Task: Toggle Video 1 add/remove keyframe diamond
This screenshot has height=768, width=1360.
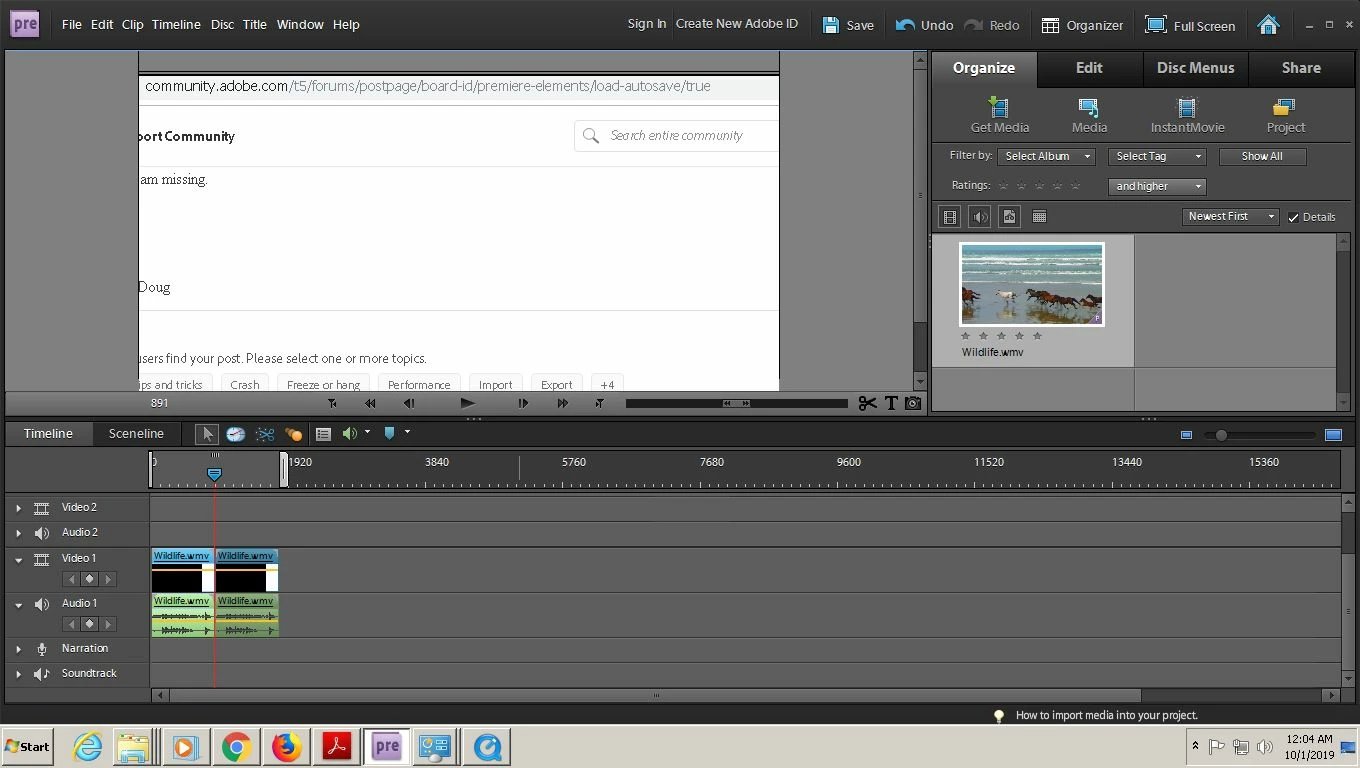Action: point(89,579)
